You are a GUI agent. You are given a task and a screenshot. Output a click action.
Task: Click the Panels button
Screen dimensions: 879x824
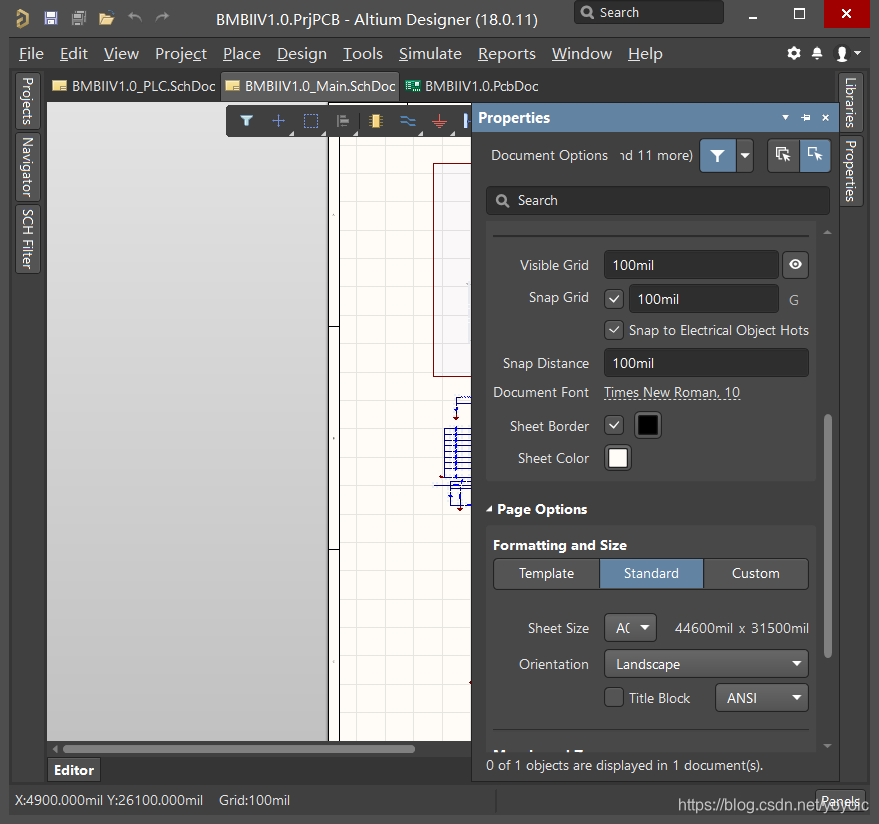[x=840, y=800]
